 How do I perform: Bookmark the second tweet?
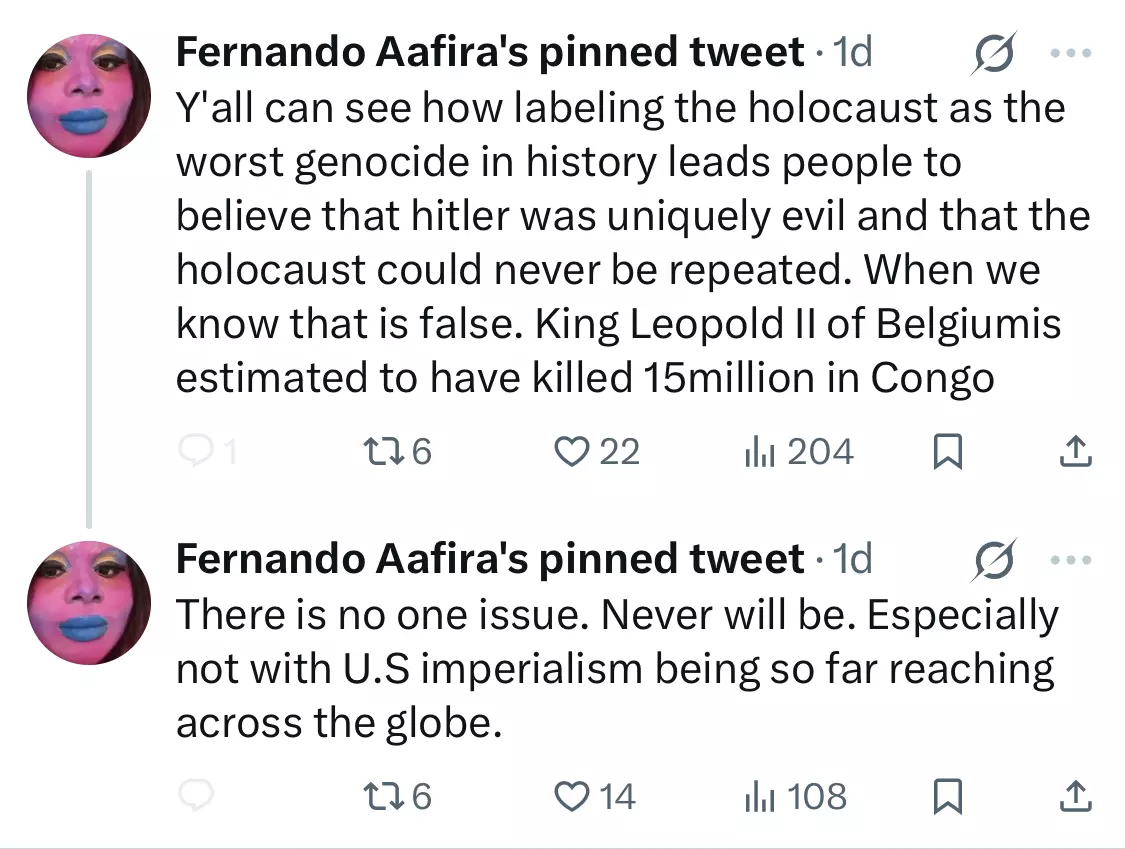pyautogui.click(x=947, y=796)
